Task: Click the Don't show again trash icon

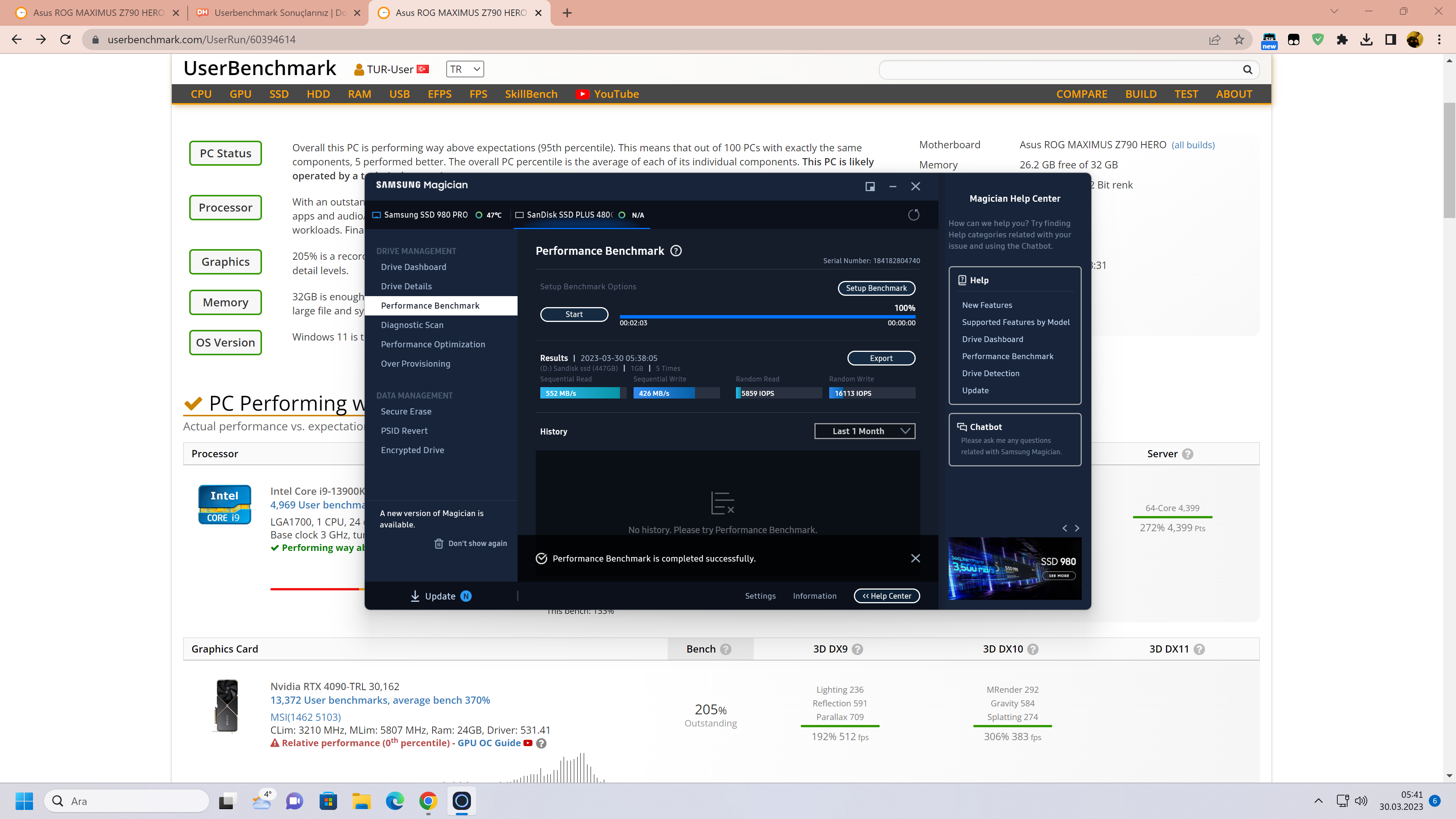Action: pos(439,543)
